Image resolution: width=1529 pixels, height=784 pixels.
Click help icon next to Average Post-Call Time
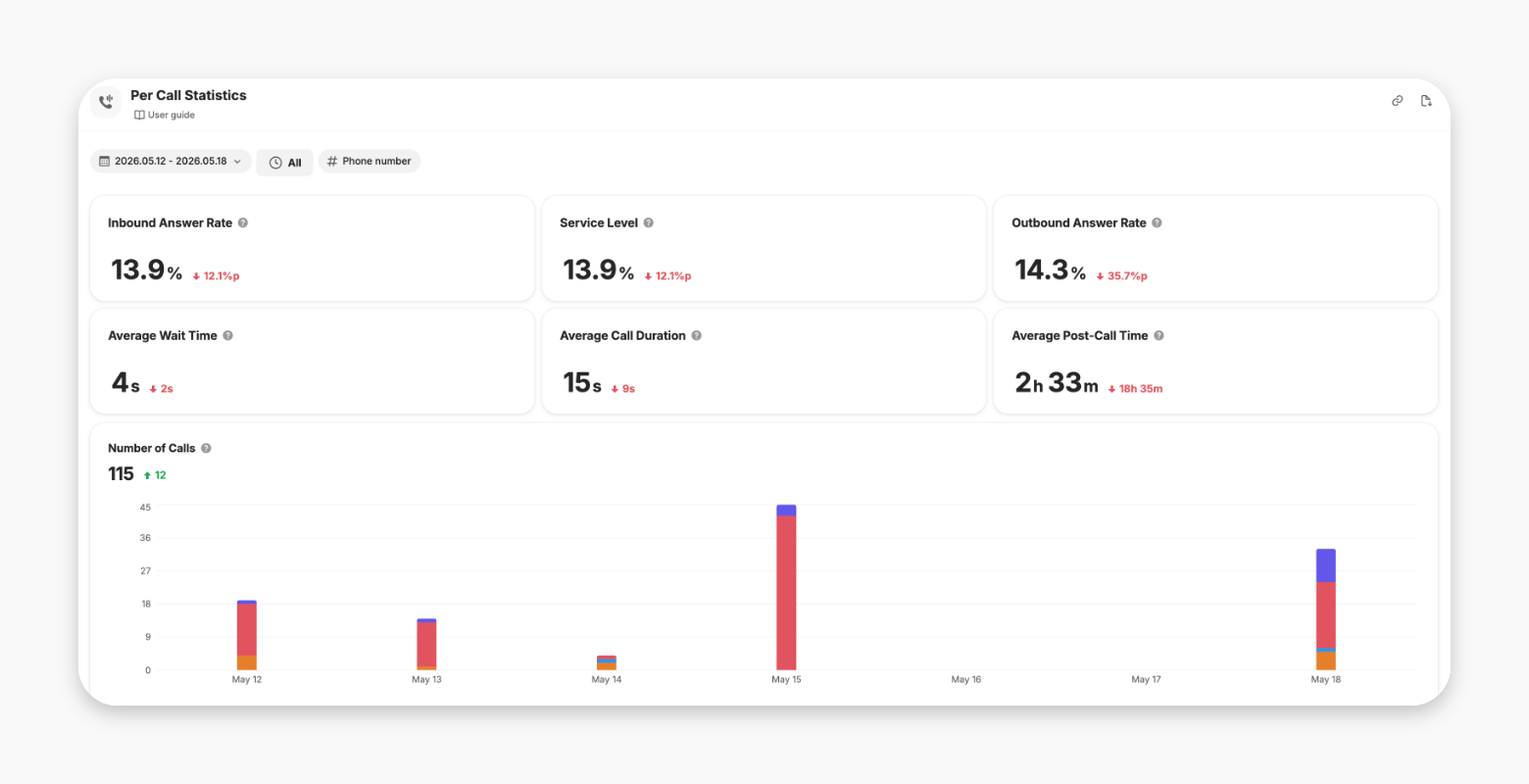(1159, 335)
